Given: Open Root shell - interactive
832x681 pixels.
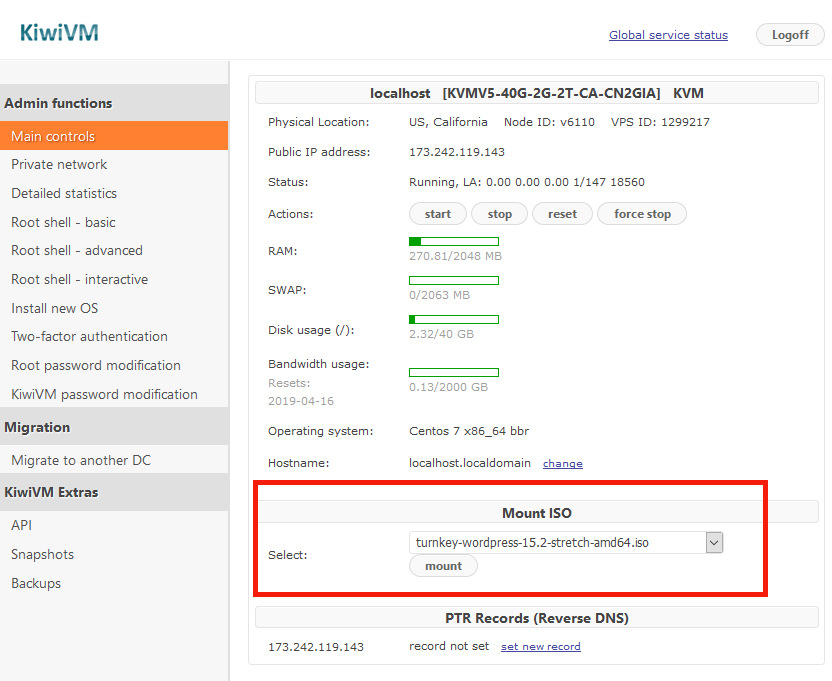Looking at the screenshot, I should 79,279.
